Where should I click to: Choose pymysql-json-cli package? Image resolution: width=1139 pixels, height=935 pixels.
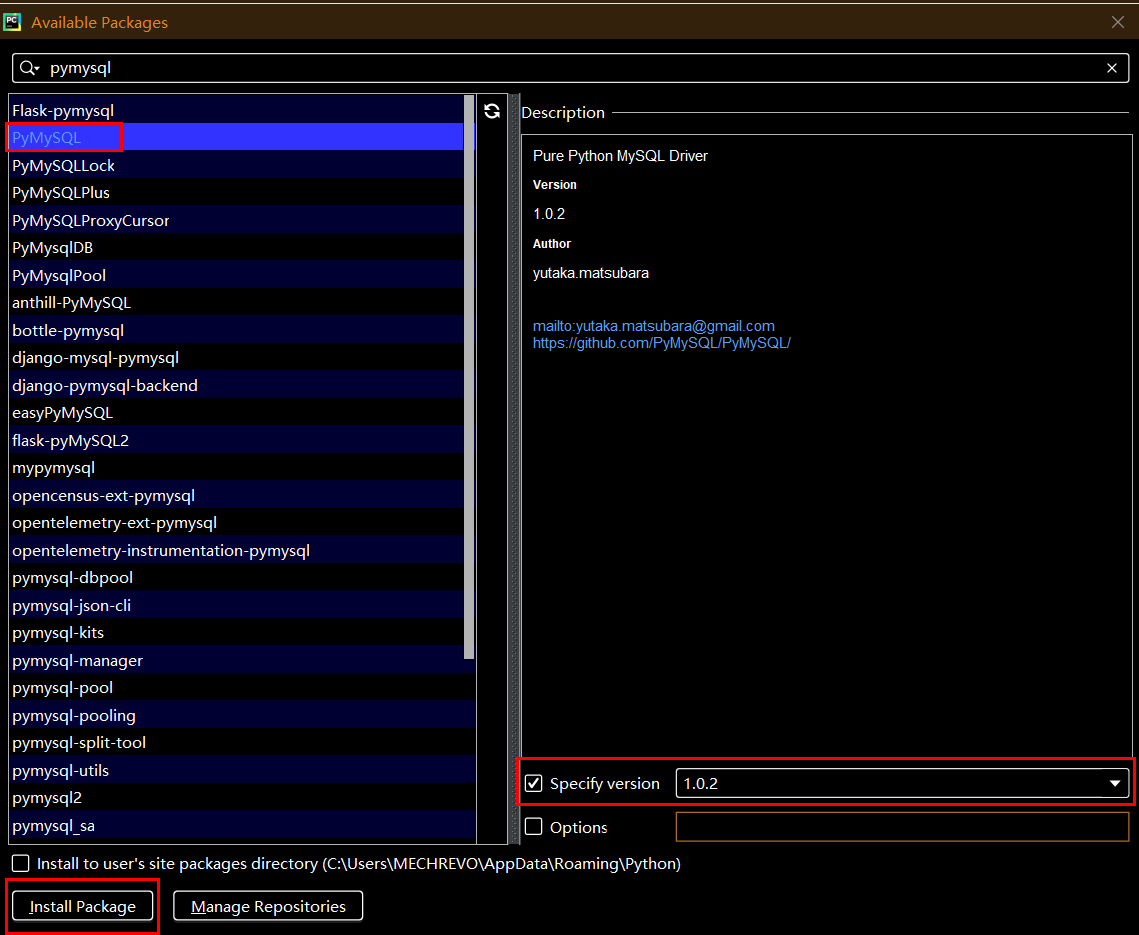click(x=236, y=605)
